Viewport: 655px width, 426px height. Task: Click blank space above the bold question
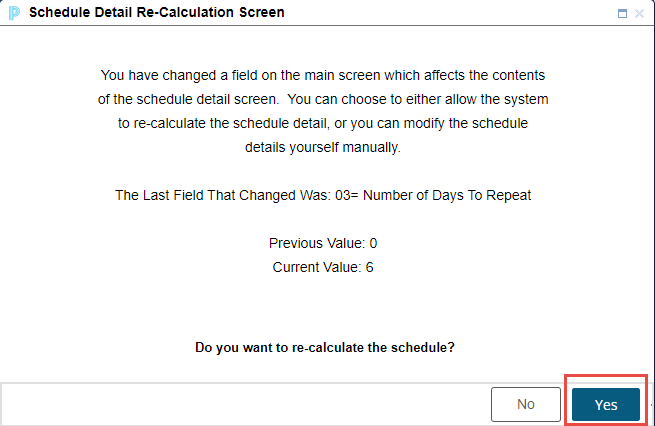(x=323, y=310)
